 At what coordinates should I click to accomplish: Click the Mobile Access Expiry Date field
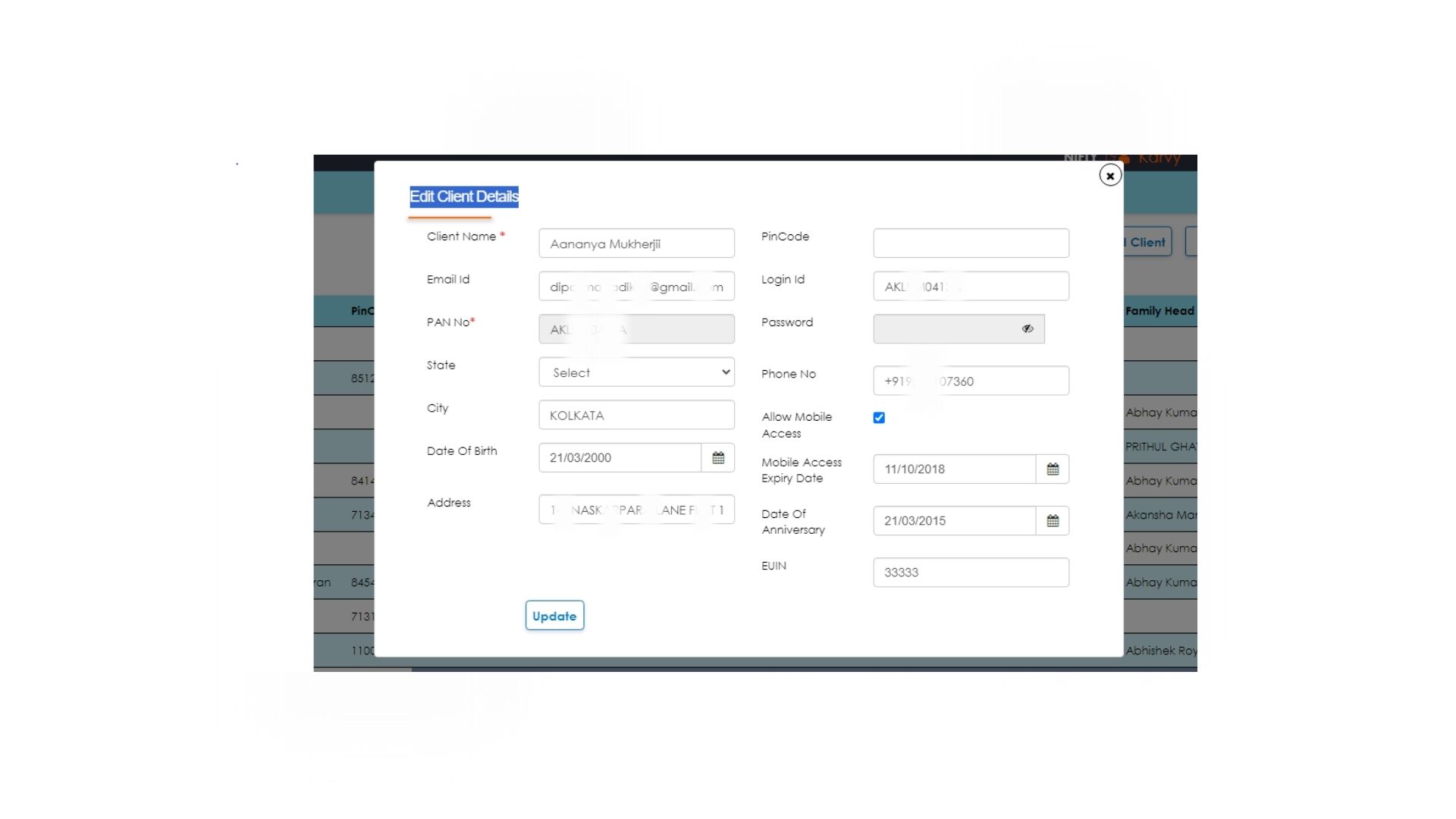(x=955, y=469)
